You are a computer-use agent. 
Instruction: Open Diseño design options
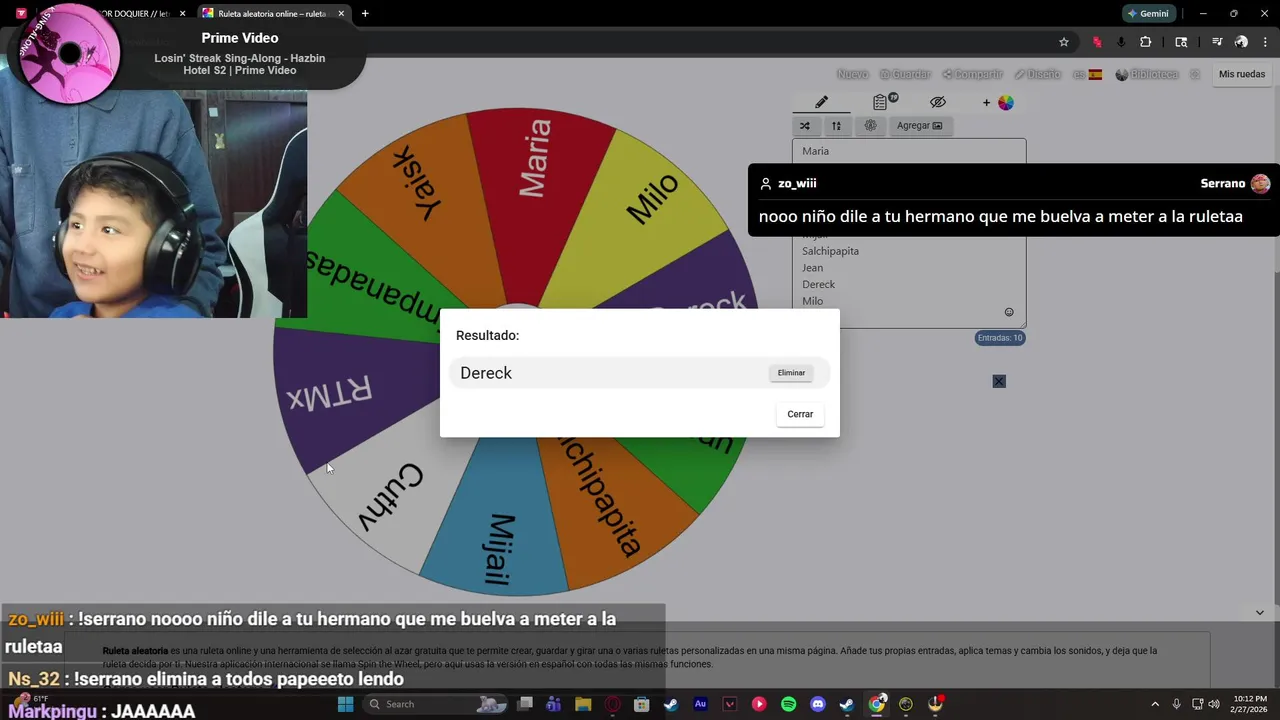[1037, 75]
